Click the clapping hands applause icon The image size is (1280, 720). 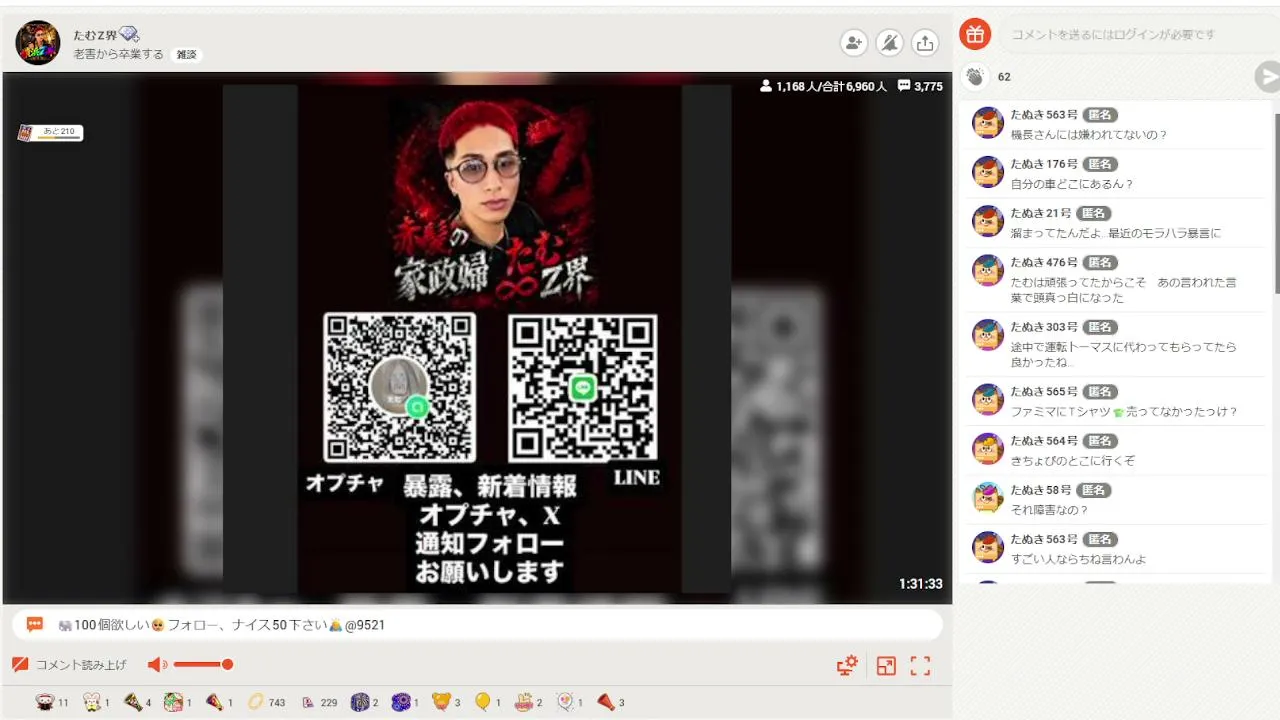coord(975,76)
